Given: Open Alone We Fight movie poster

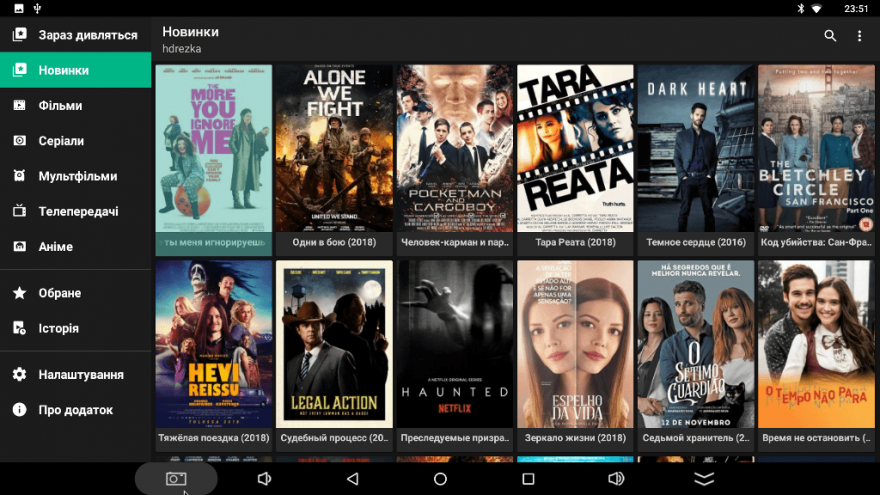Looking at the screenshot, I should (334, 148).
